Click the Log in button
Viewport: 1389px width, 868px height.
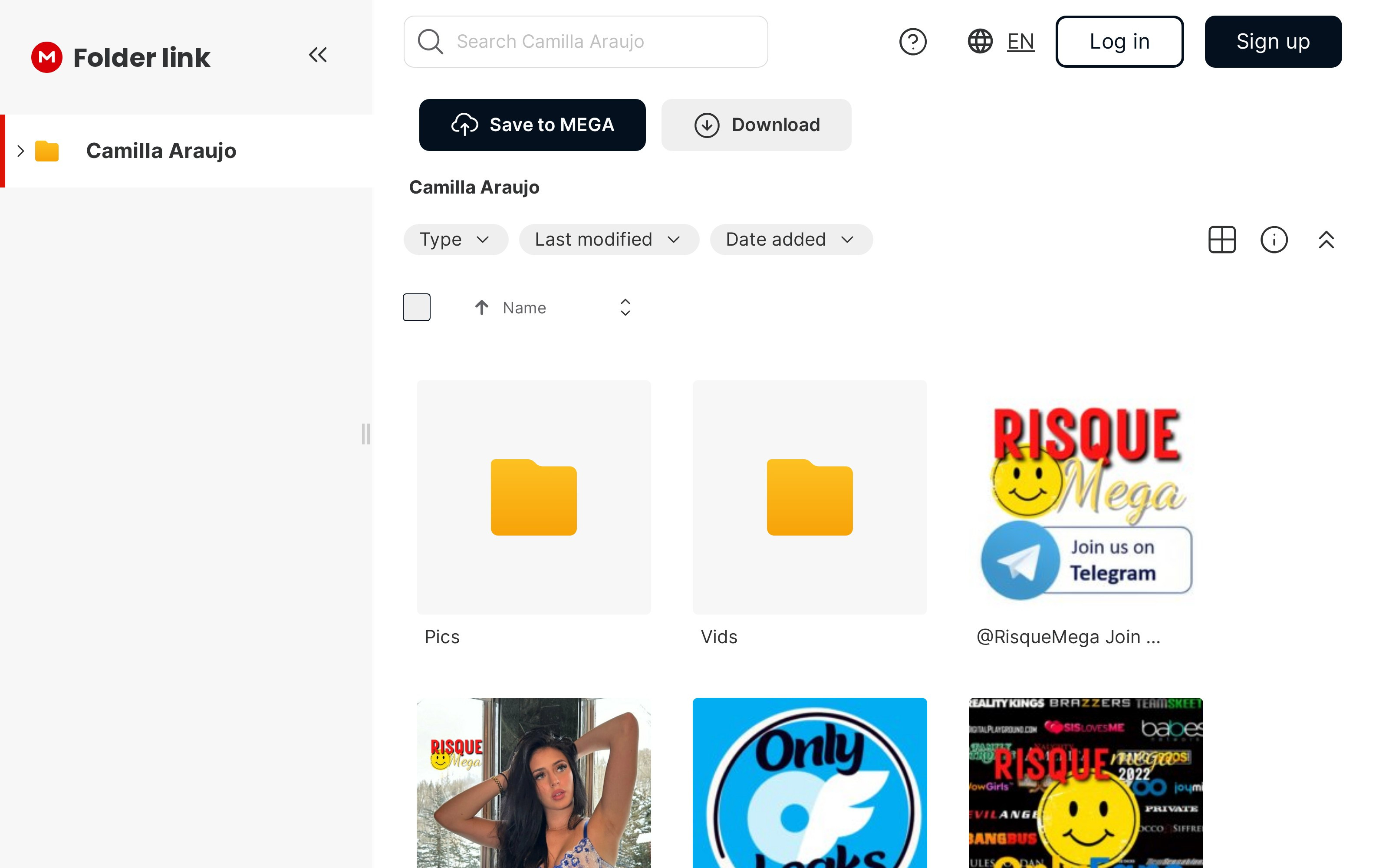(1119, 41)
